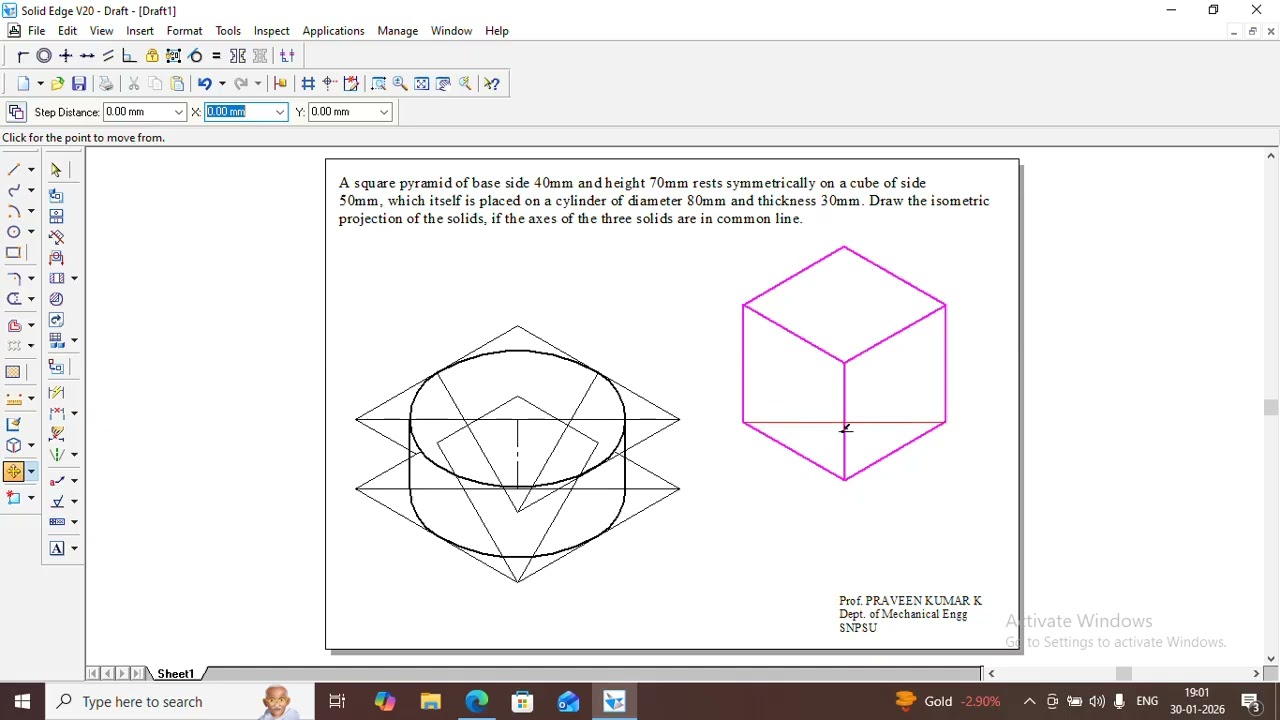Open the File menu

[x=36, y=31]
